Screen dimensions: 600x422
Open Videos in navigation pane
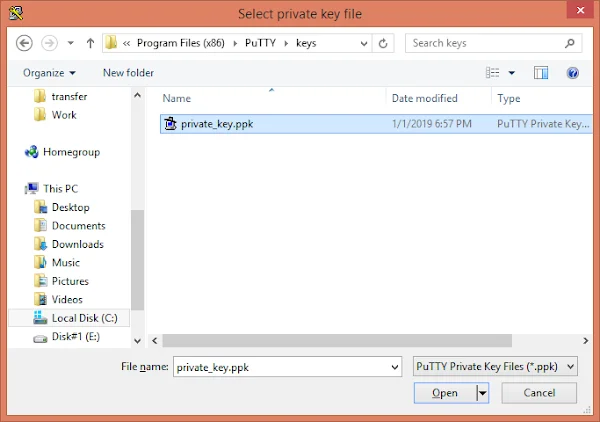pos(67,300)
